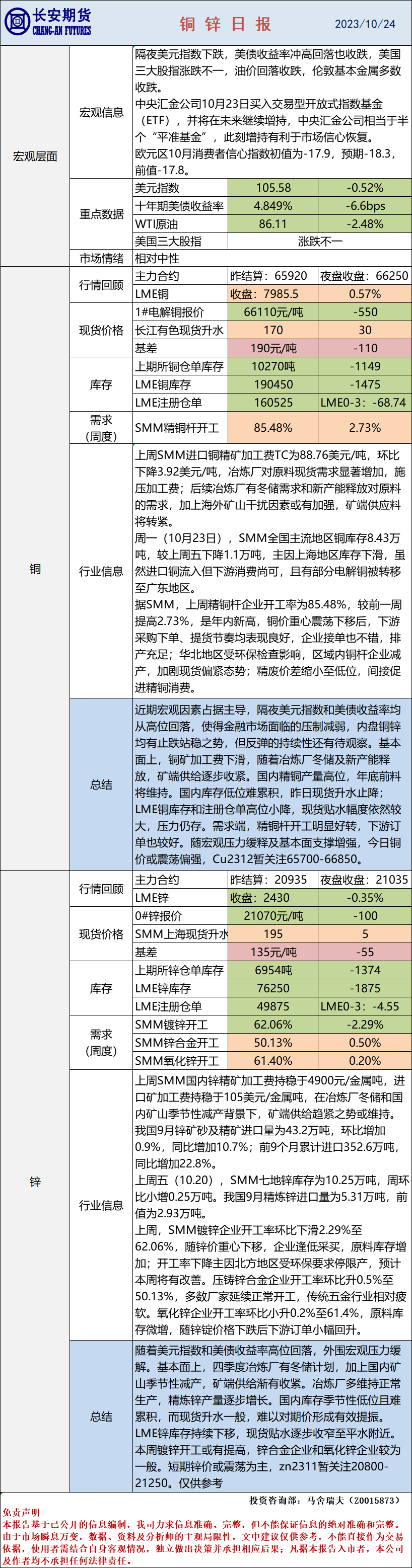Screen dimensions: 412x1568
Task: Select 0#锌报价 21070元/吨
Action: (273, 916)
